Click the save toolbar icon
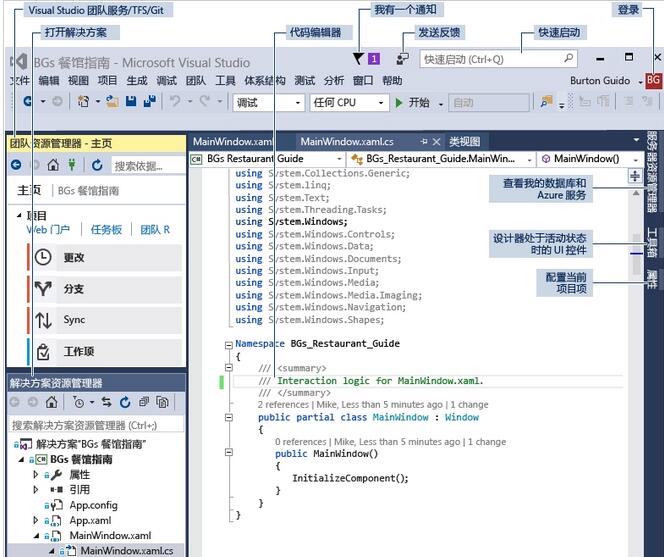The height and width of the screenshot is (557, 664). click(x=131, y=102)
